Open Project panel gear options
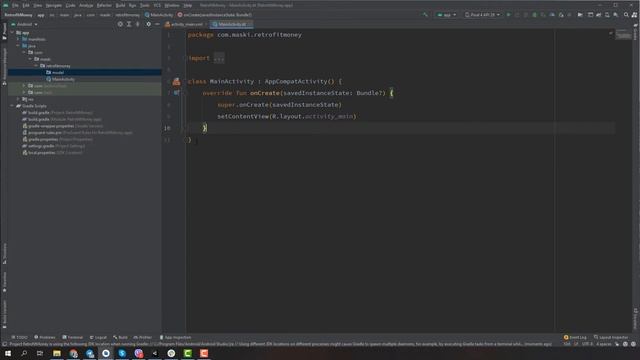This screenshot has height=360, width=640. point(149,24)
